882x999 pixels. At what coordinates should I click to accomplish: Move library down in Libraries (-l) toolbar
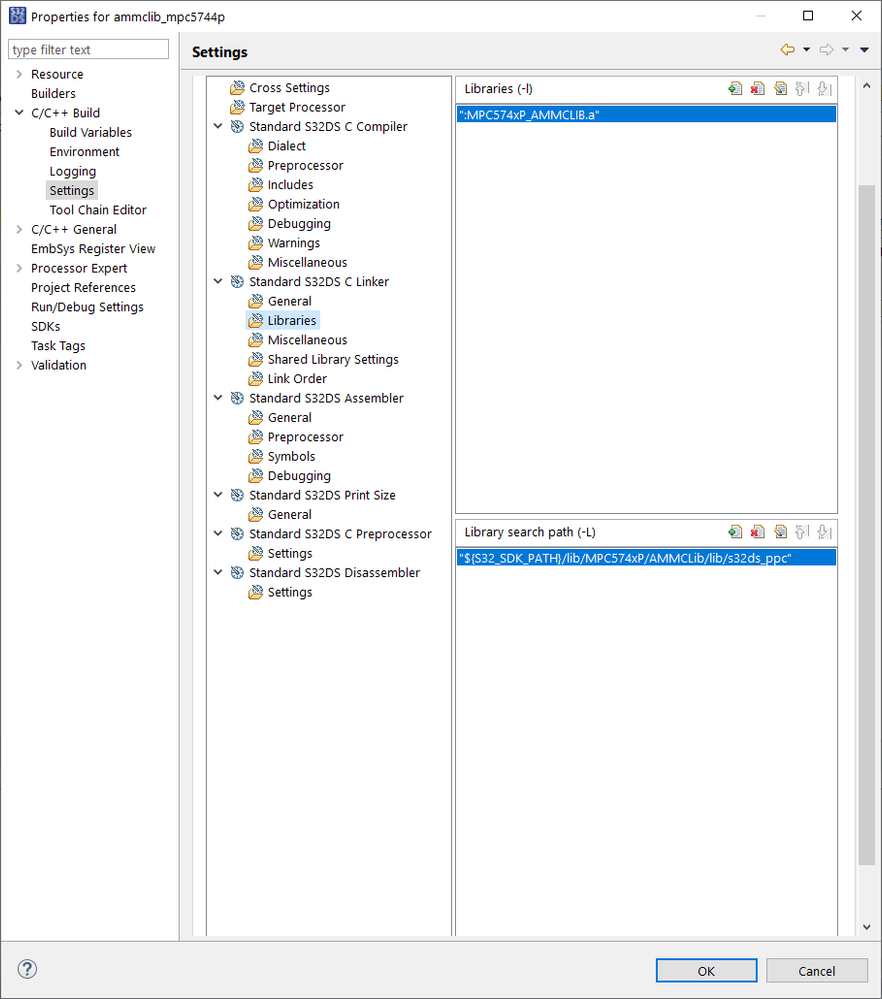click(x=825, y=89)
